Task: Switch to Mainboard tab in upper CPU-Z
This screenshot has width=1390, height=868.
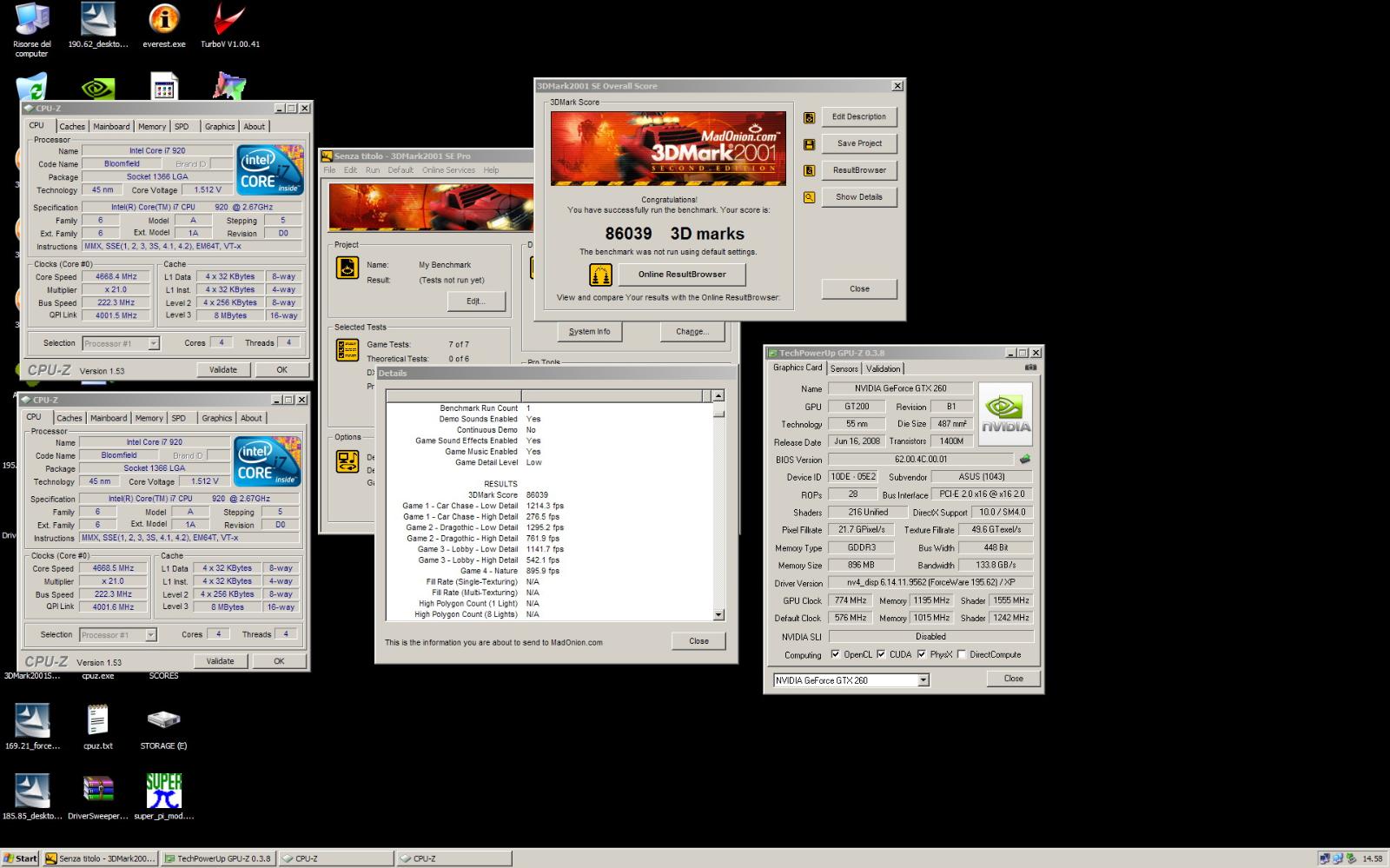Action: [111, 127]
